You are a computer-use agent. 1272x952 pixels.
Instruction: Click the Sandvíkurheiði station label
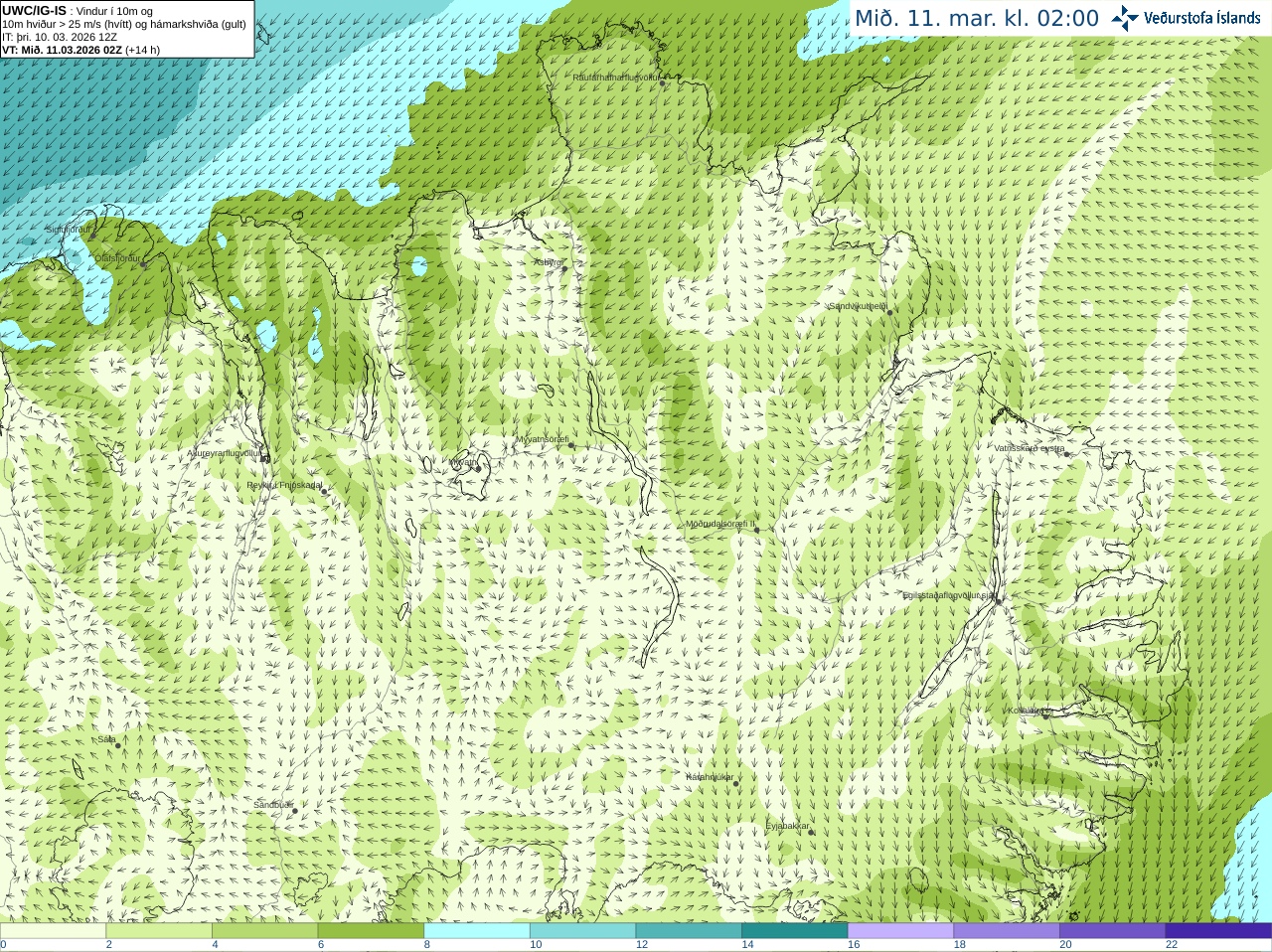(859, 306)
